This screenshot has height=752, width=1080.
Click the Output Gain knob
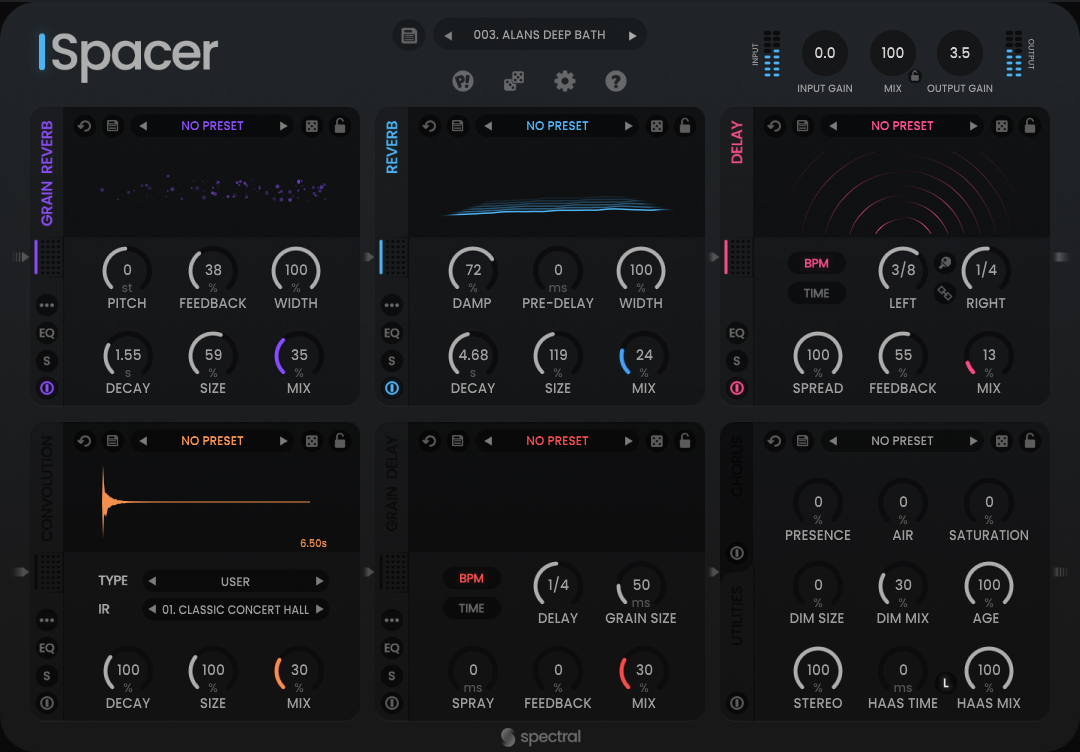coord(959,53)
